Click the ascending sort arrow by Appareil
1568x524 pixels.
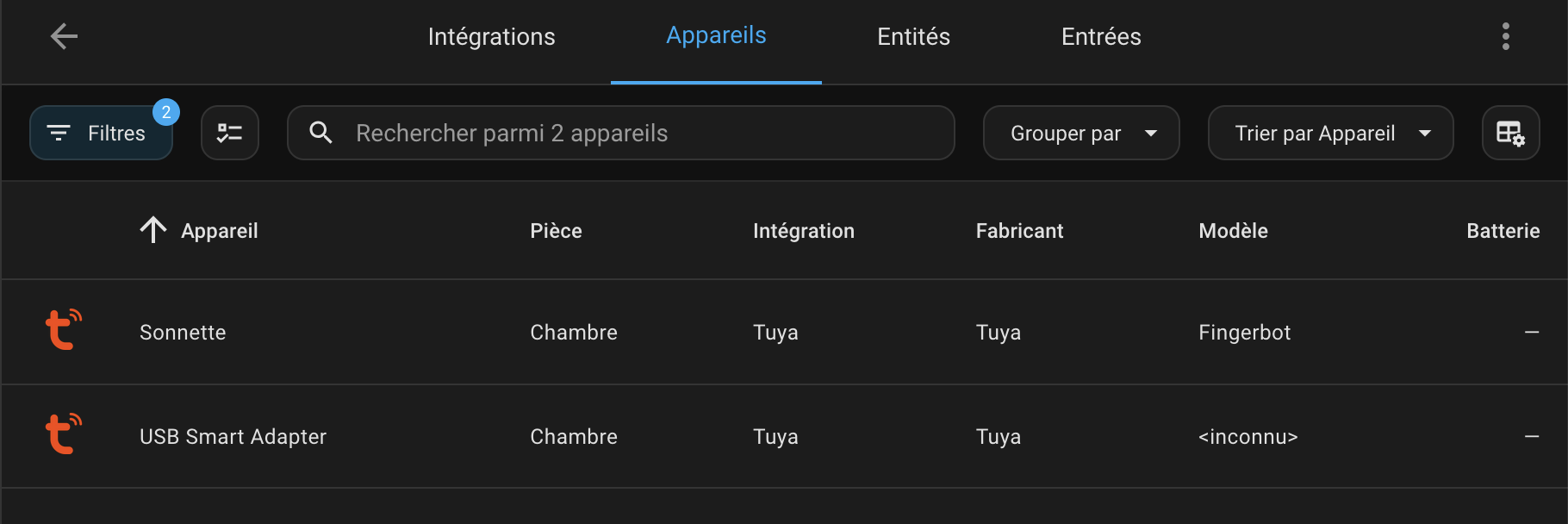(x=153, y=230)
